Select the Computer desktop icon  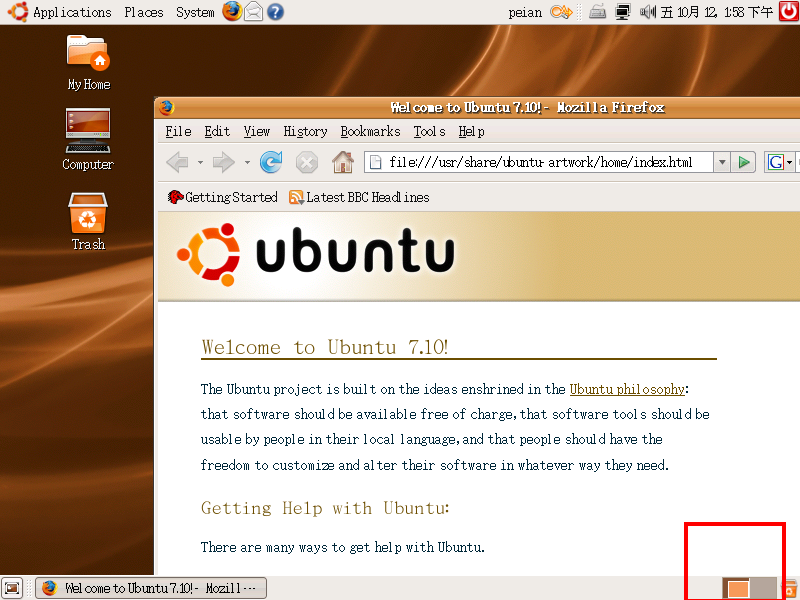click(x=88, y=139)
